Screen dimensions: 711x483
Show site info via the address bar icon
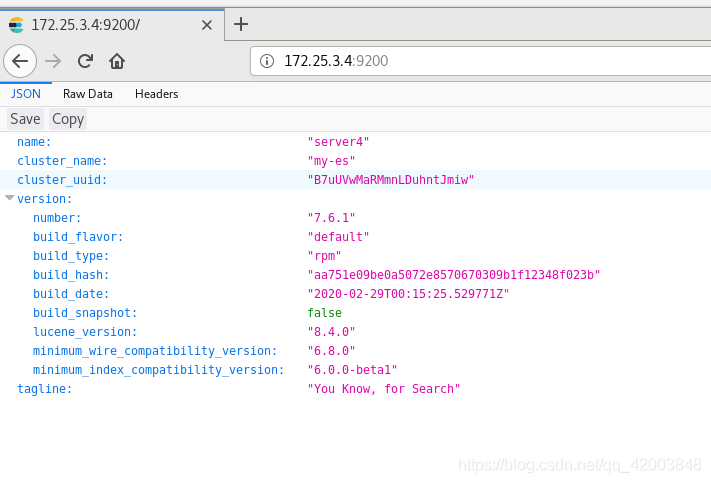click(x=267, y=61)
